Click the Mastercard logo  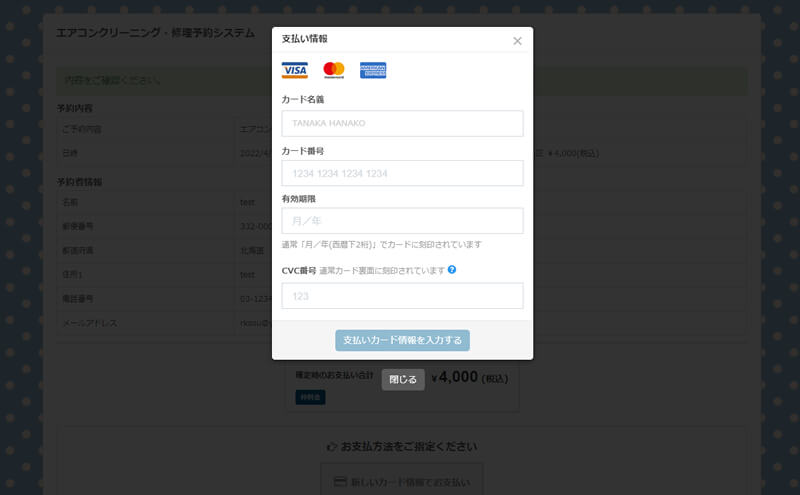coord(334,70)
